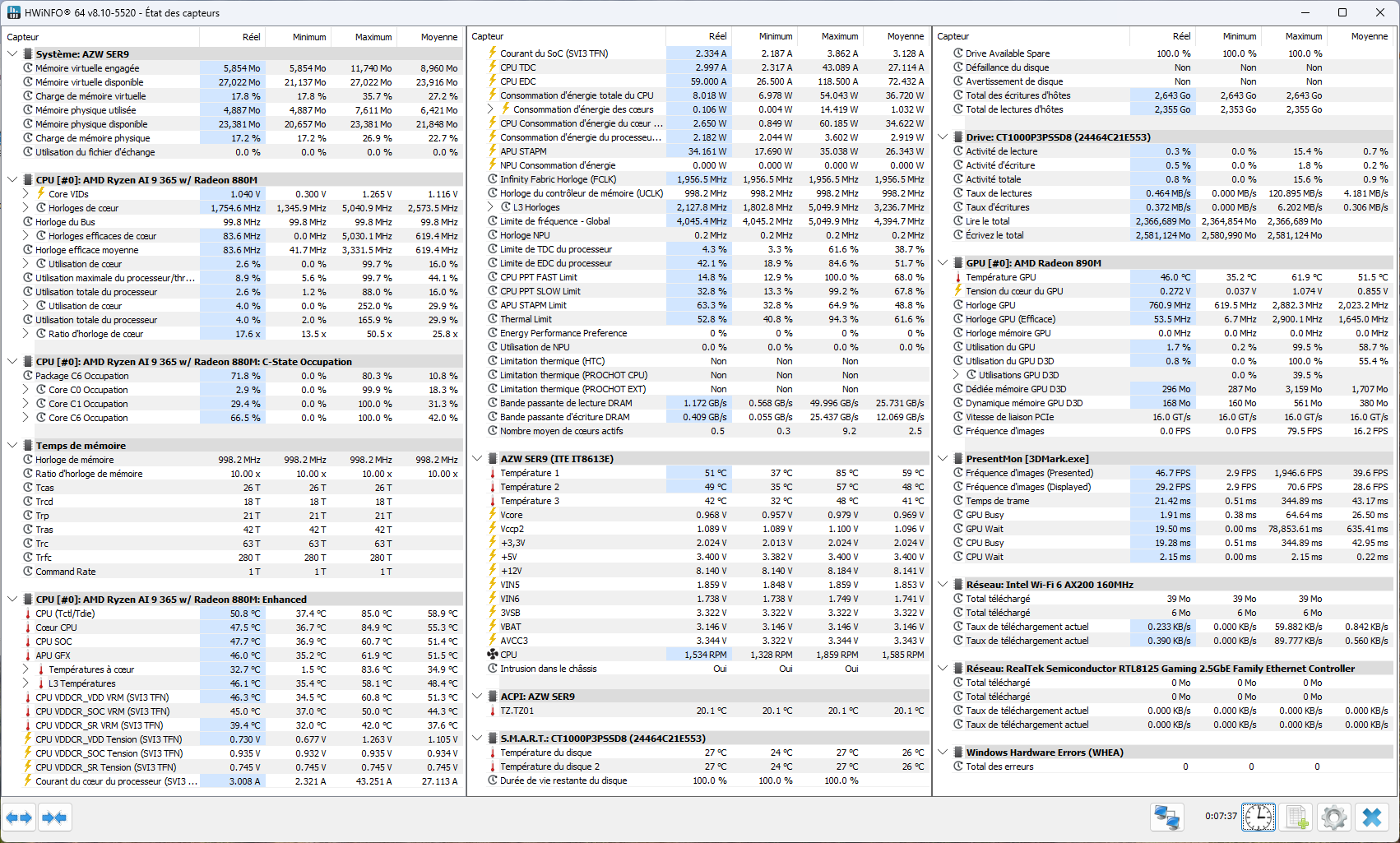Collapse the S.M.A.R.T. CT1000P3PSSD8 group

tap(478, 739)
